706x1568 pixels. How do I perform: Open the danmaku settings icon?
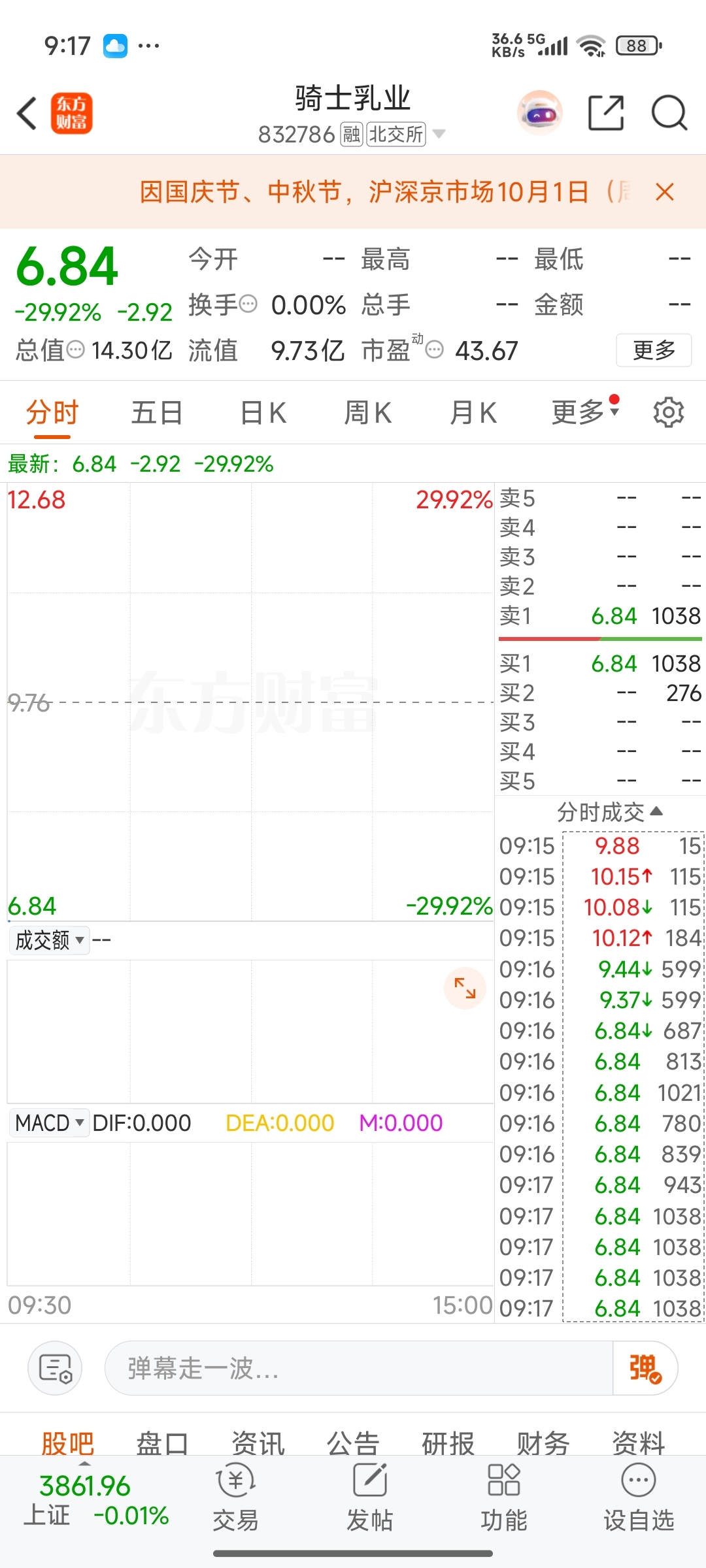click(x=55, y=1368)
